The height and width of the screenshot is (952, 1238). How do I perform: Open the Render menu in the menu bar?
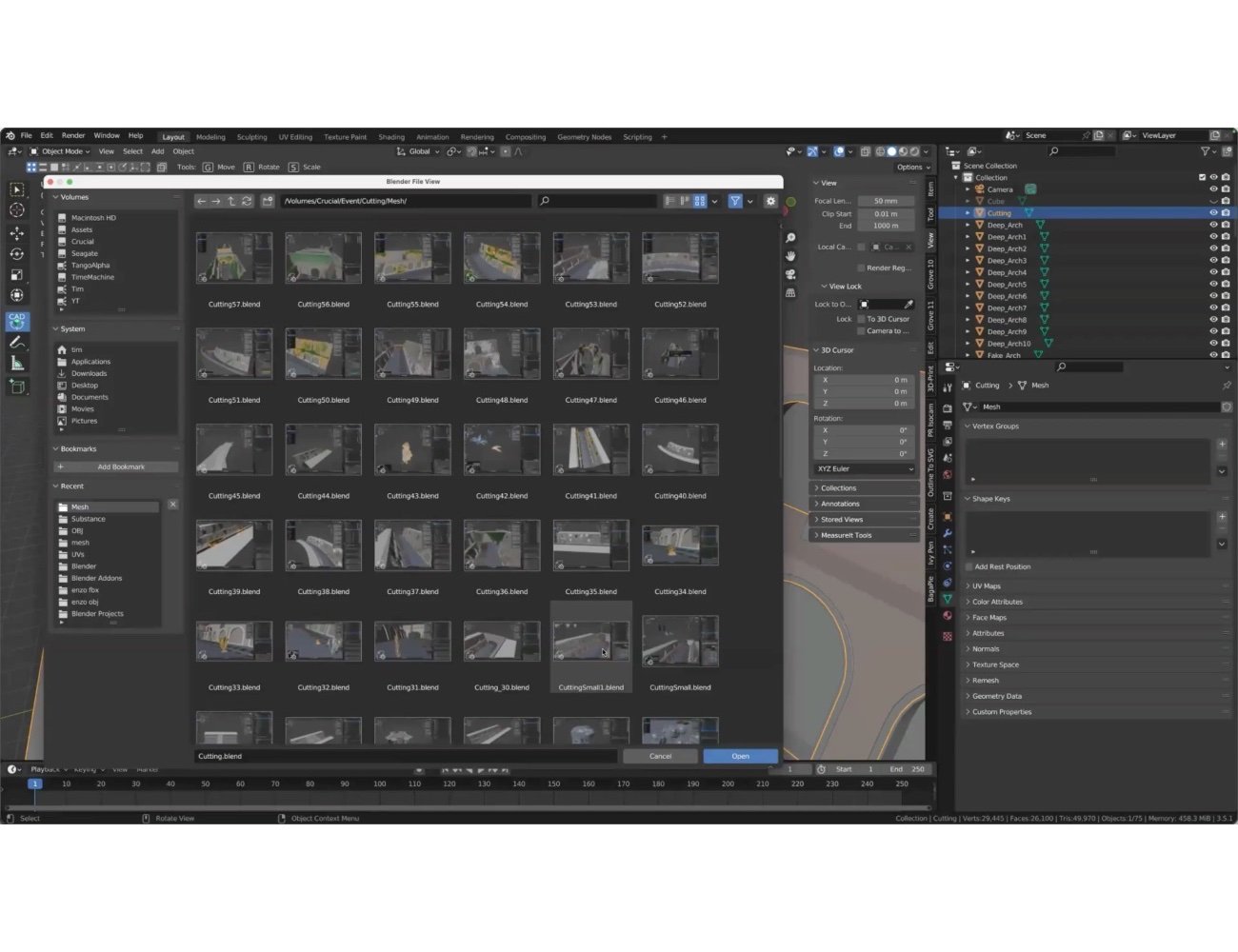(x=73, y=134)
